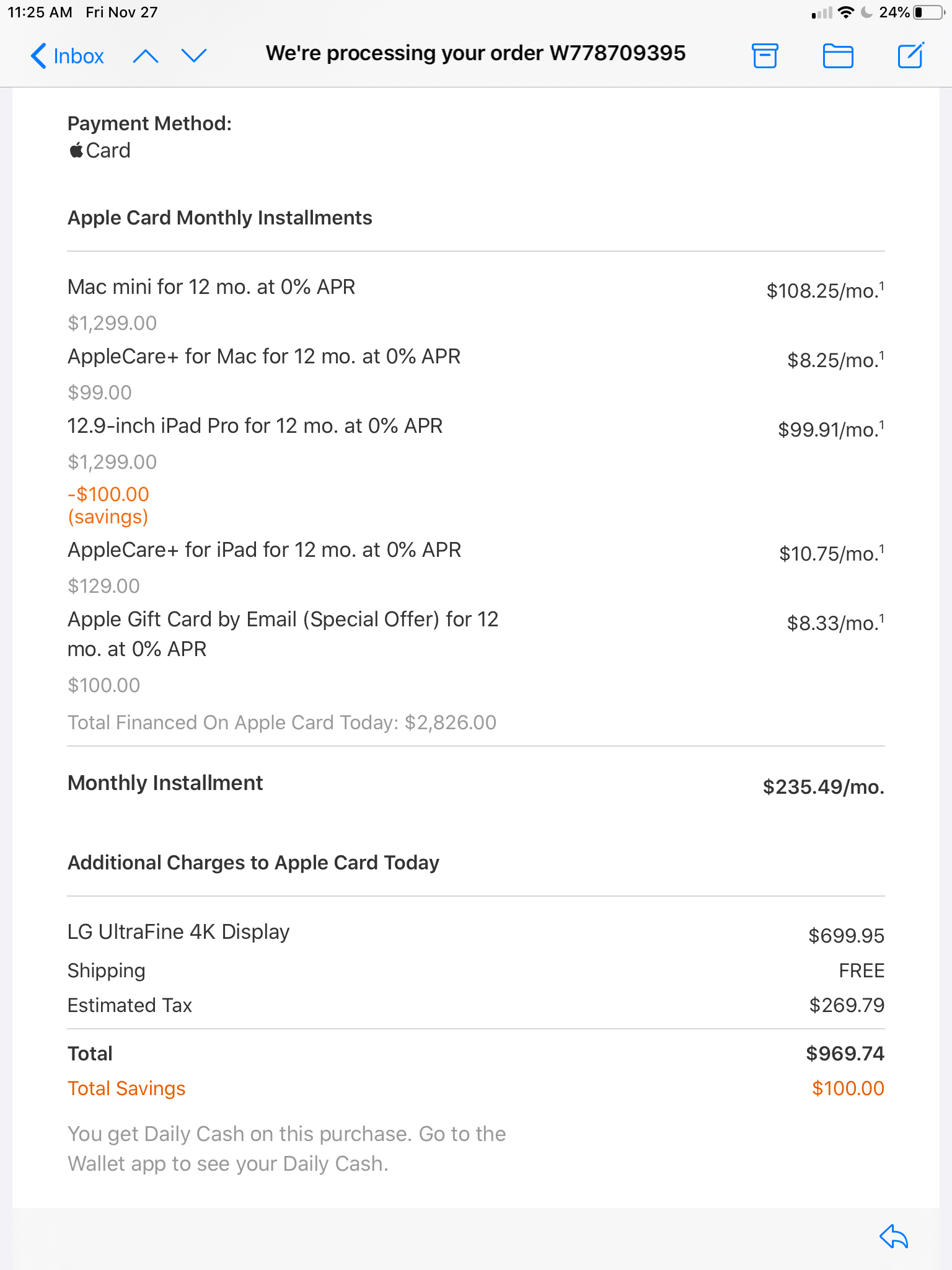The height and width of the screenshot is (1270, 952).
Task: Compose a new message
Action: (x=910, y=55)
